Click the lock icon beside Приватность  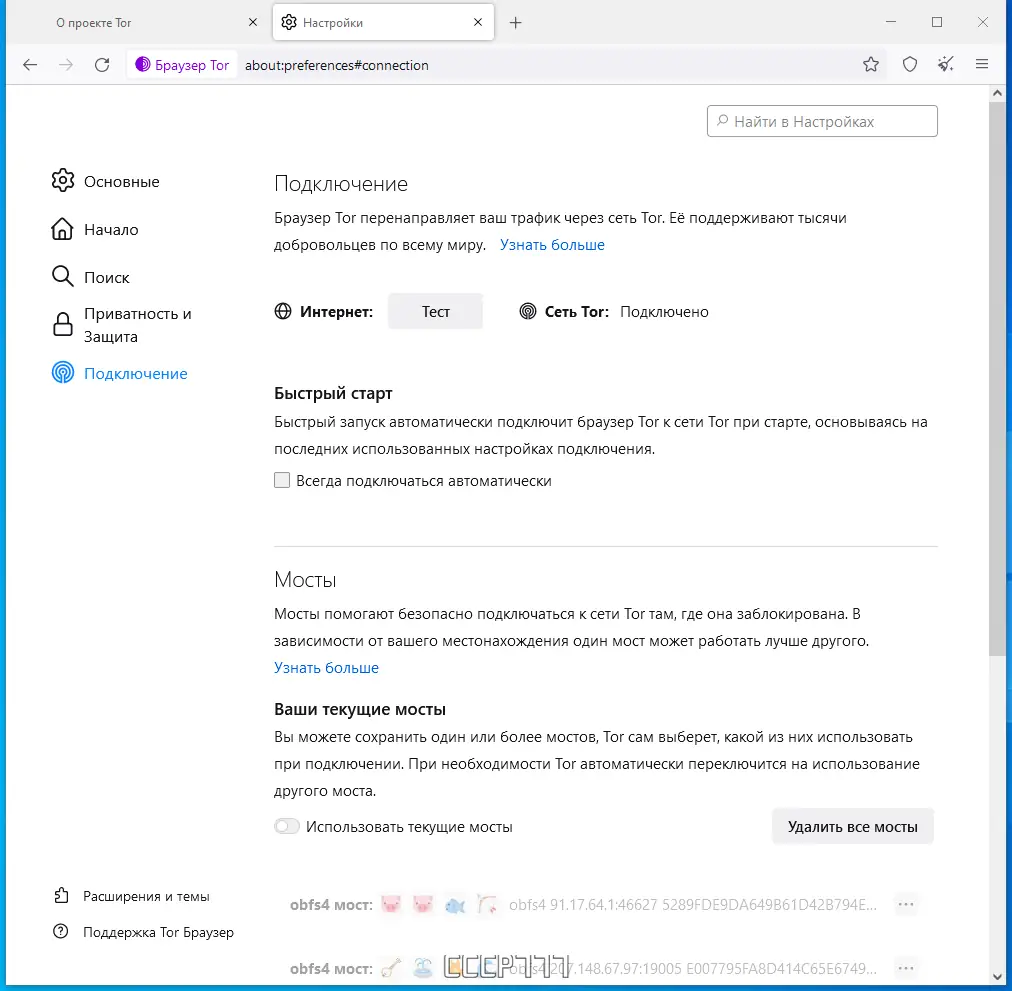click(x=63, y=324)
